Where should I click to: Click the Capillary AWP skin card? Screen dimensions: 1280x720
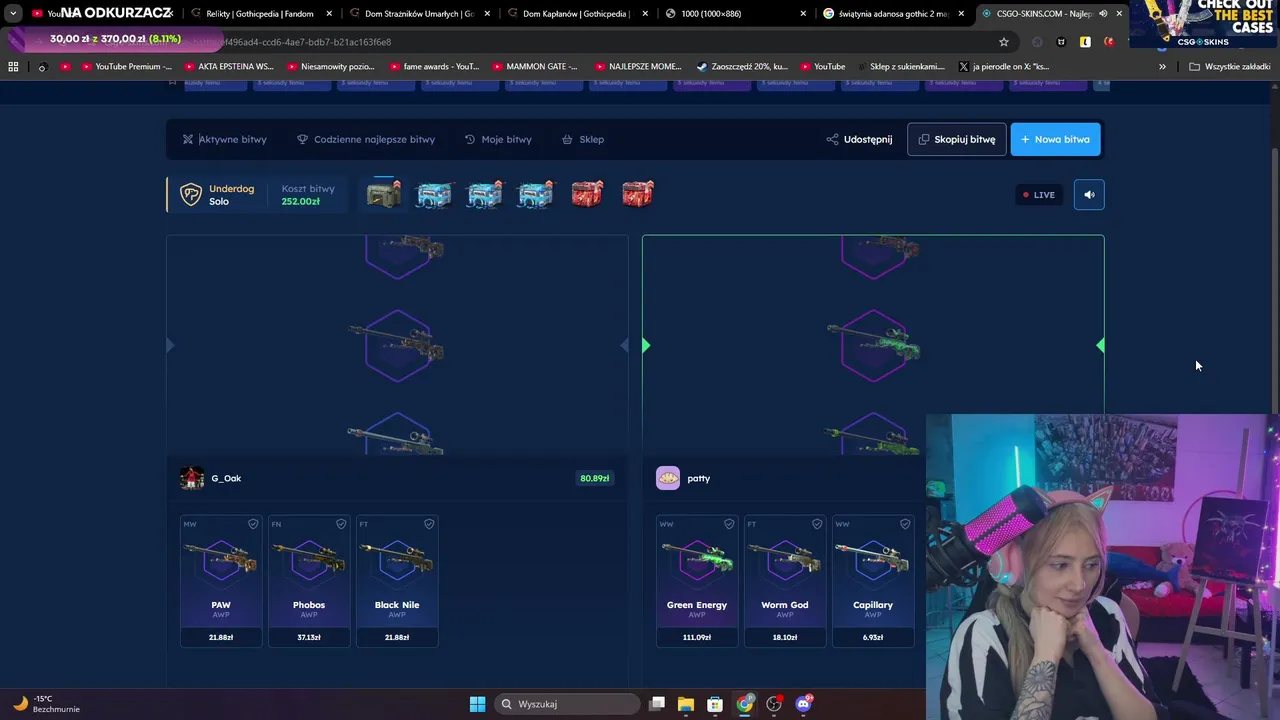[x=873, y=580]
